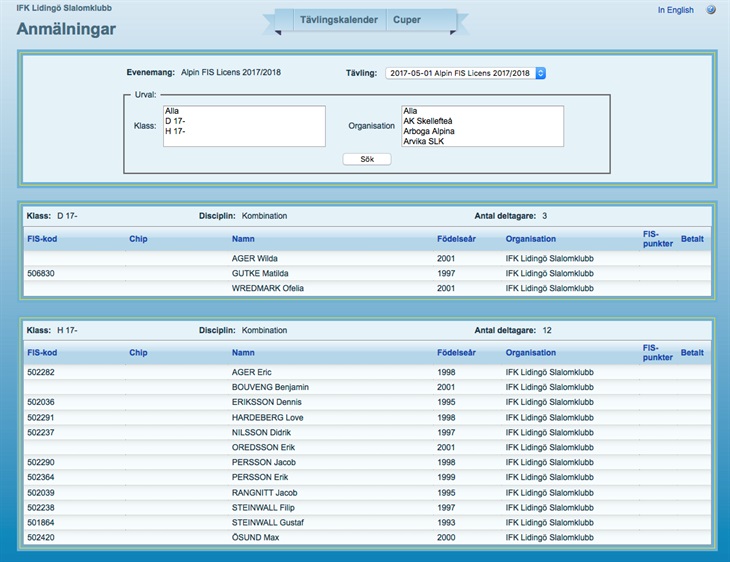Click birth year 2000 of ÖSUND Max

point(446,537)
